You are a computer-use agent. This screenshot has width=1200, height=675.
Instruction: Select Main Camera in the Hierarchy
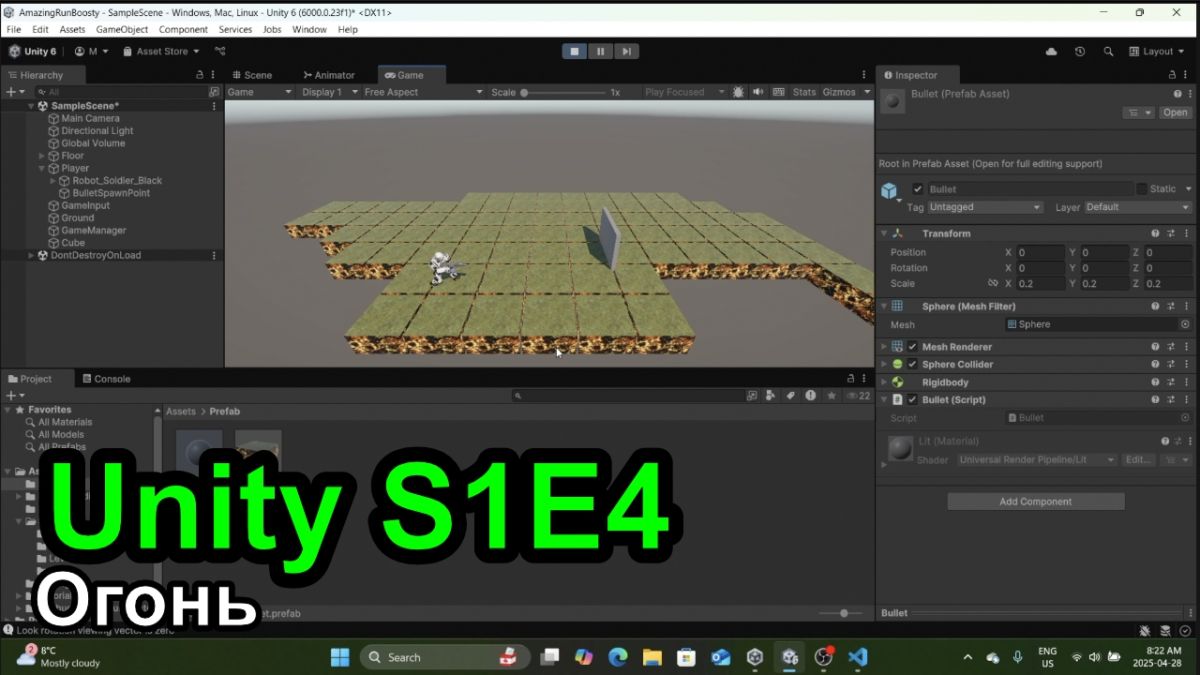[x=90, y=118]
